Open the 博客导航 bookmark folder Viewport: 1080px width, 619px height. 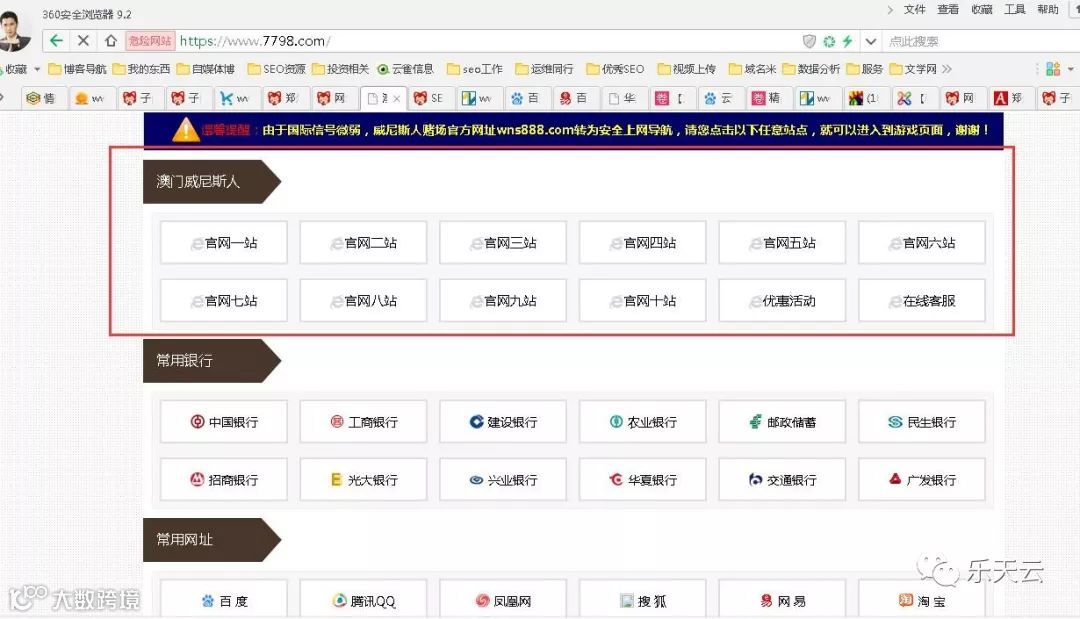pos(77,69)
